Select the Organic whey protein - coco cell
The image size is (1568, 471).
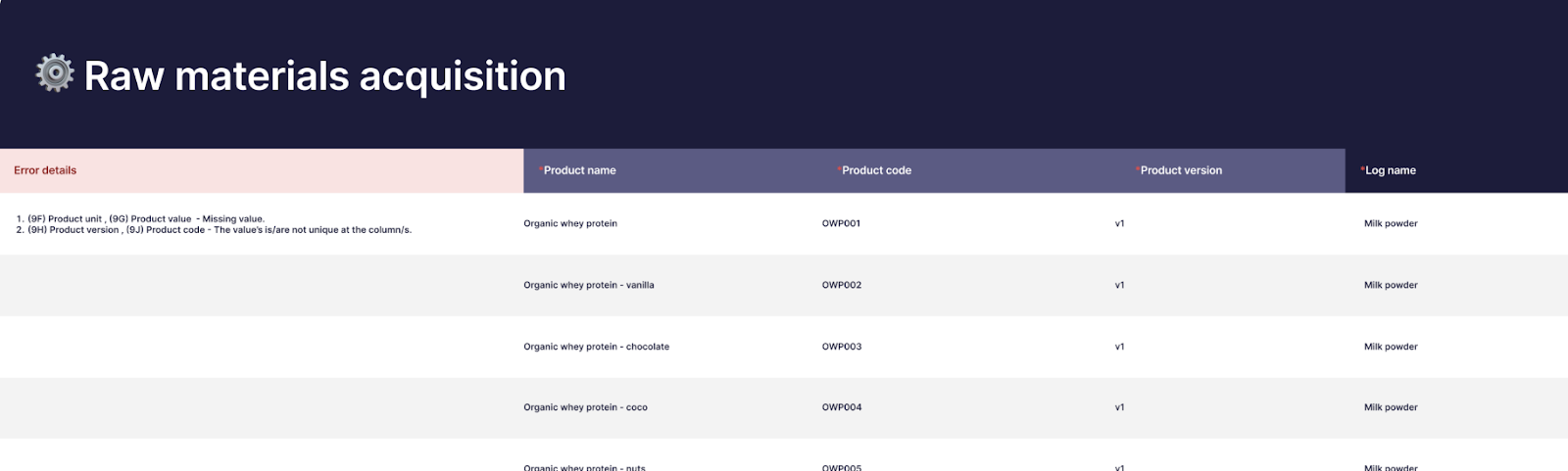click(x=585, y=407)
